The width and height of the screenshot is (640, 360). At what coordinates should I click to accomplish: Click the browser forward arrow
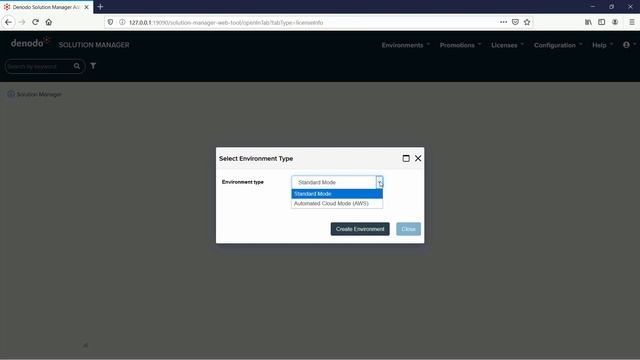(x=22, y=22)
